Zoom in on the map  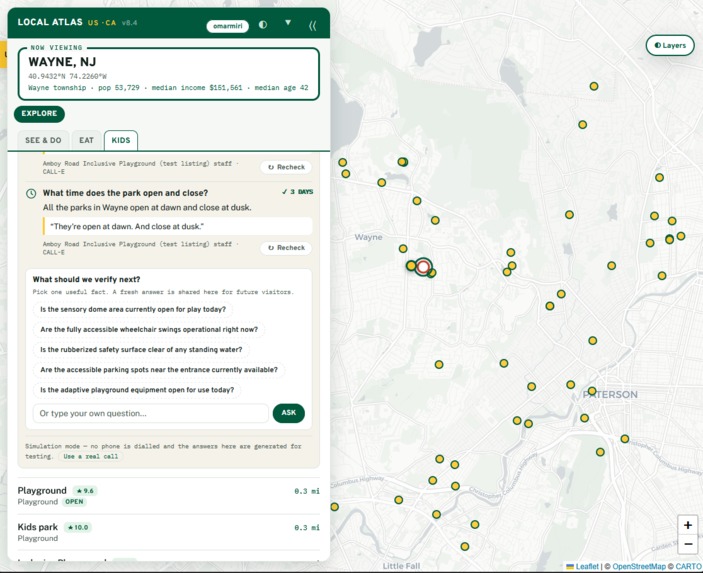pyautogui.click(x=688, y=525)
